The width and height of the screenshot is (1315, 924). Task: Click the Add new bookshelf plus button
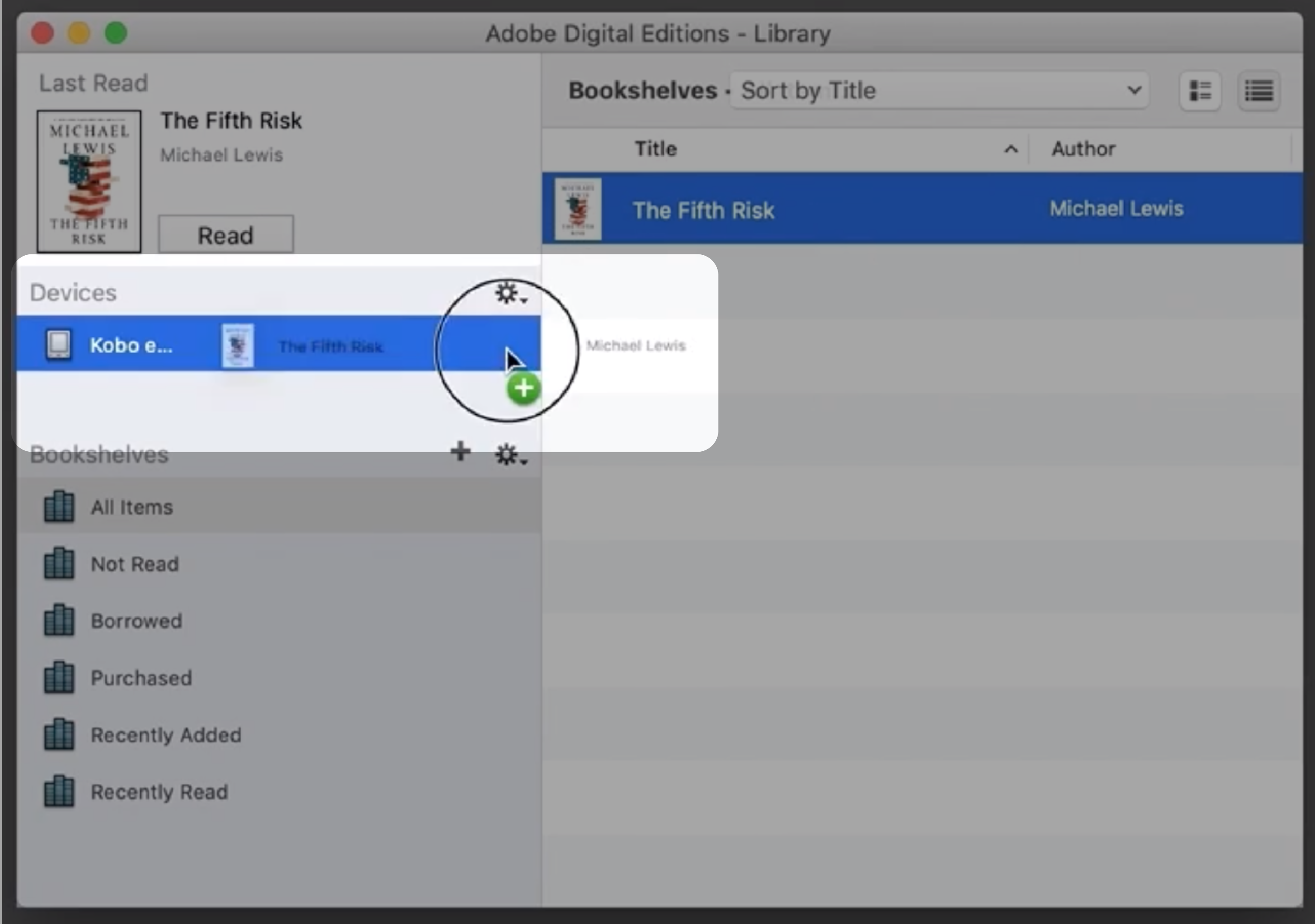point(459,452)
